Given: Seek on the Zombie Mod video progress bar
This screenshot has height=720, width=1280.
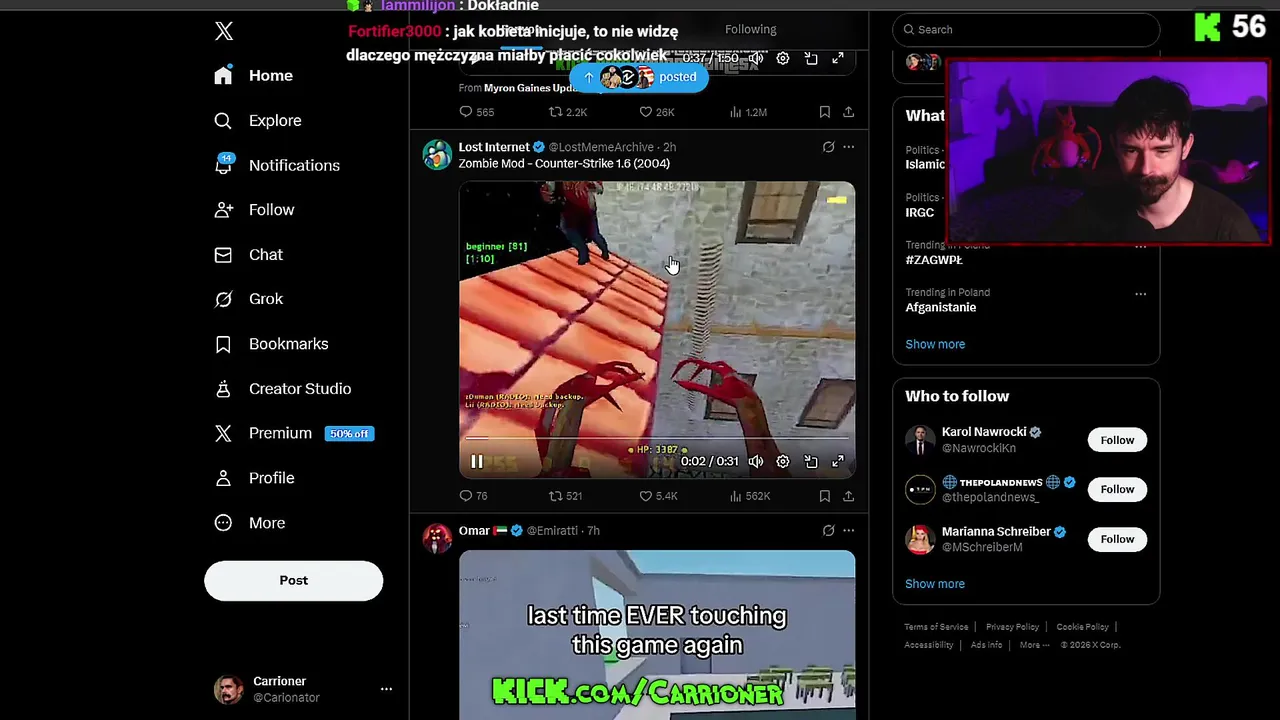Looking at the screenshot, I should 657,438.
